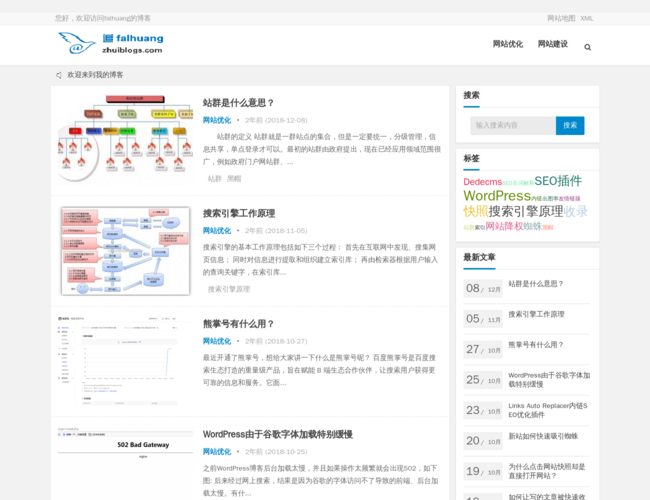
Task: Click the 23 / 10月 date badge
Action: [483, 410]
